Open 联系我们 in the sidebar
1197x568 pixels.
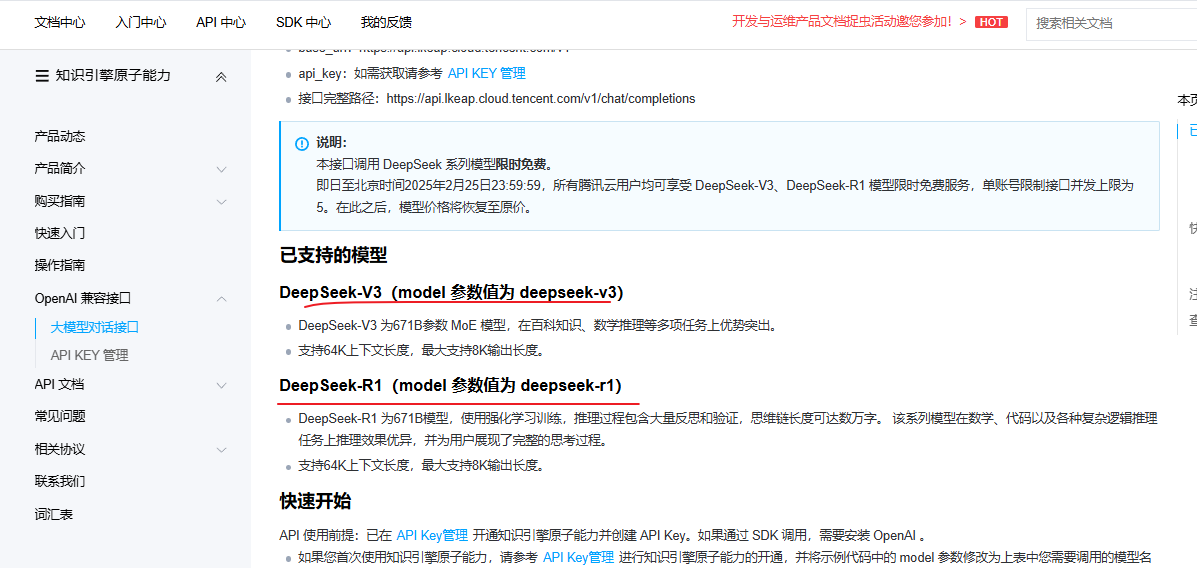60,481
